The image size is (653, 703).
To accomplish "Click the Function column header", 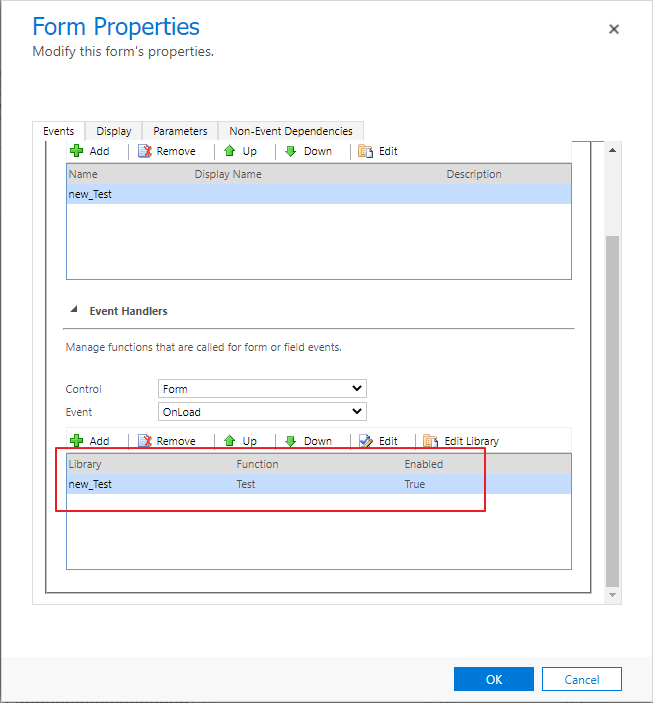I will tap(257, 464).
